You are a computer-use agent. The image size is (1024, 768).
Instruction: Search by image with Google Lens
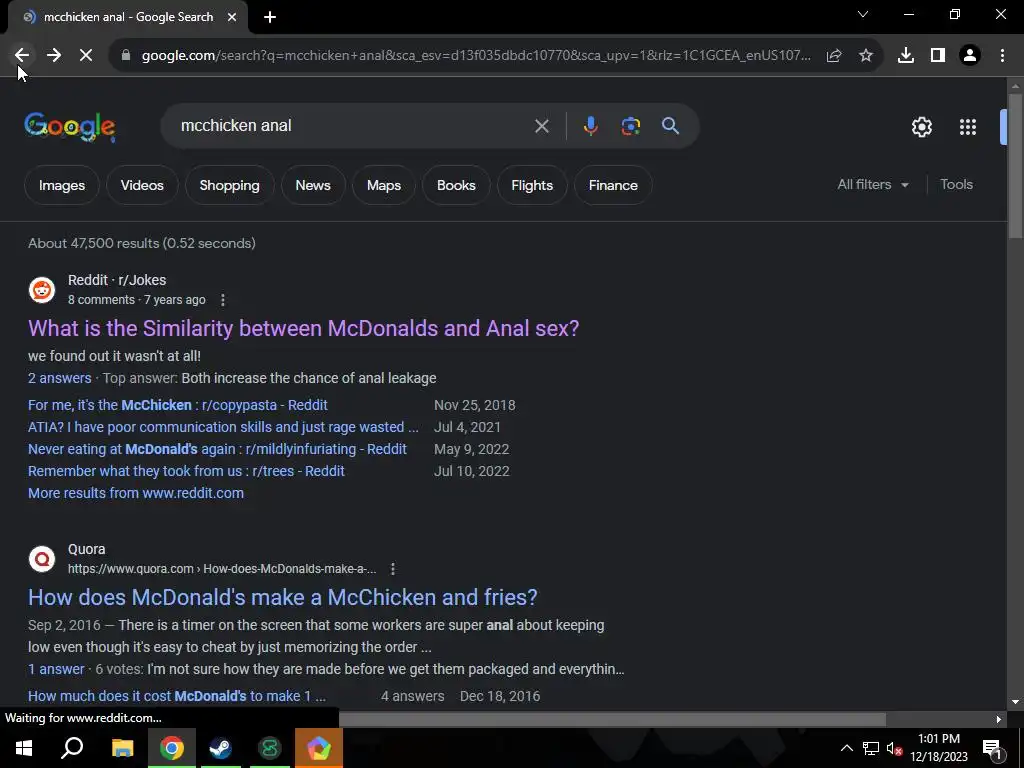pos(630,126)
